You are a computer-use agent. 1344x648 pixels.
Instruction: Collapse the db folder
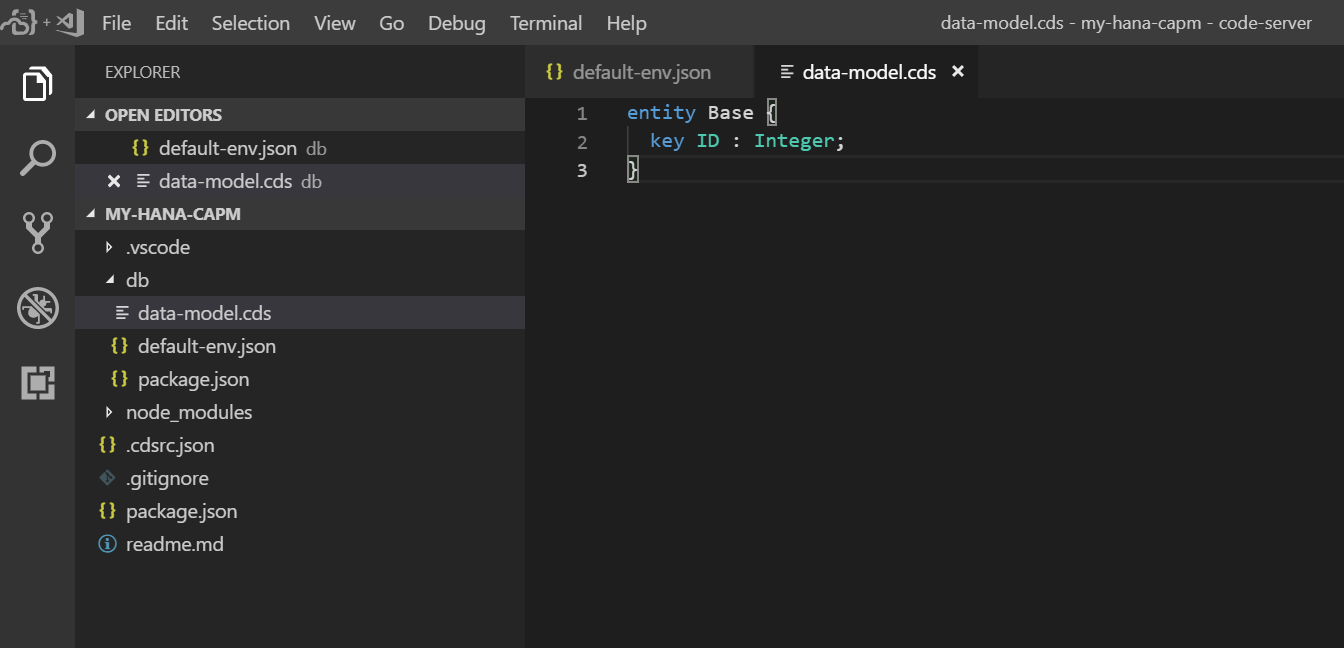coord(137,280)
